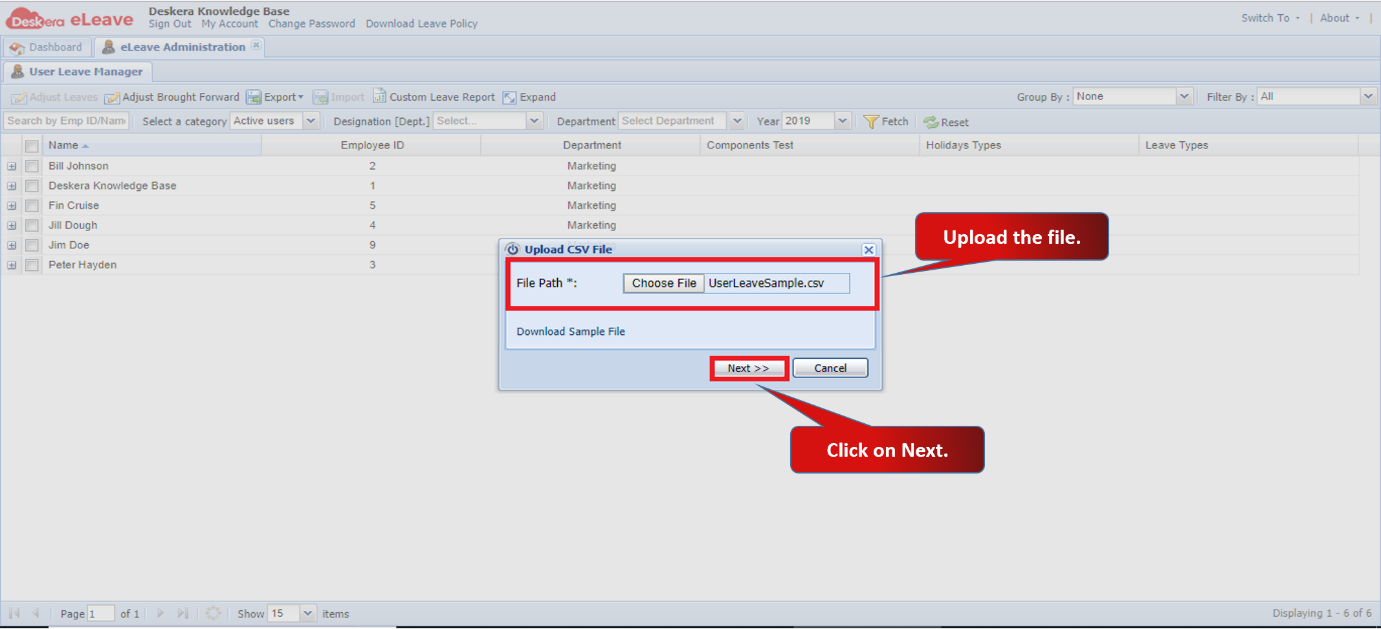Select the User Leave Manager tab
Image resolution: width=1381 pixels, height=629 pixels.
point(77,72)
